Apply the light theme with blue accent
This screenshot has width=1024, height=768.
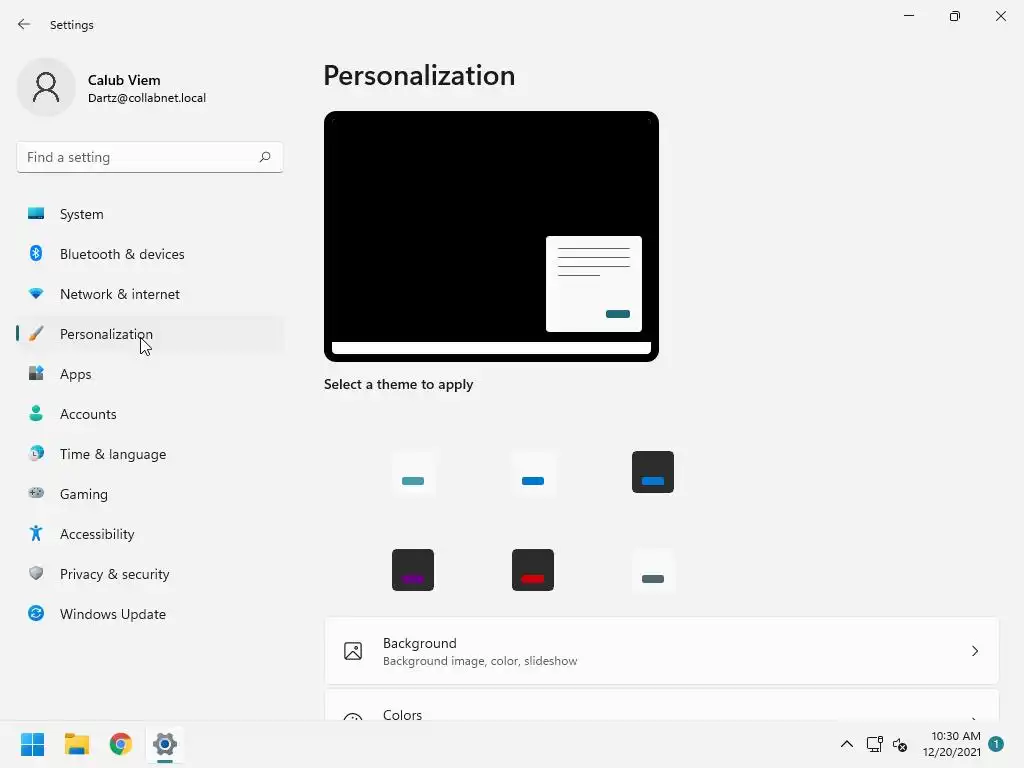click(x=533, y=472)
